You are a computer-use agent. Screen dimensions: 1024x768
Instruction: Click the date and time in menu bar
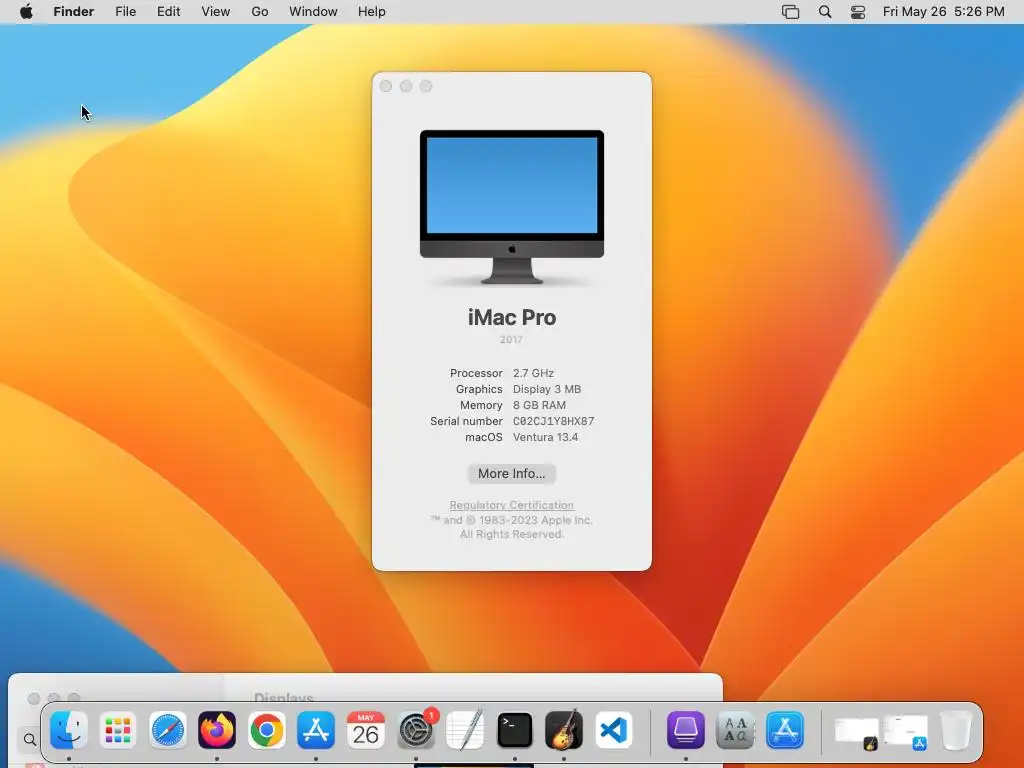point(943,12)
